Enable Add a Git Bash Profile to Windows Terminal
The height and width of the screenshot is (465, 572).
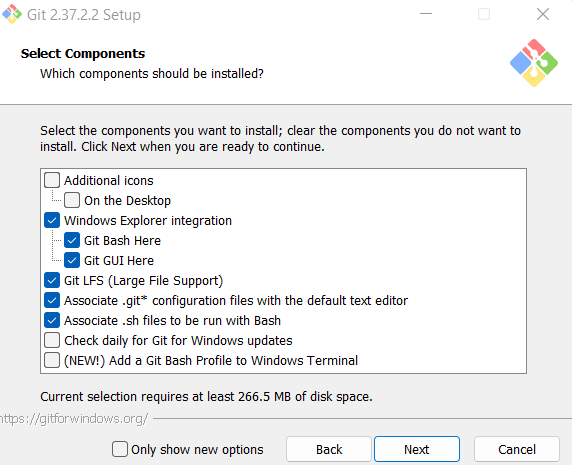coord(52,360)
